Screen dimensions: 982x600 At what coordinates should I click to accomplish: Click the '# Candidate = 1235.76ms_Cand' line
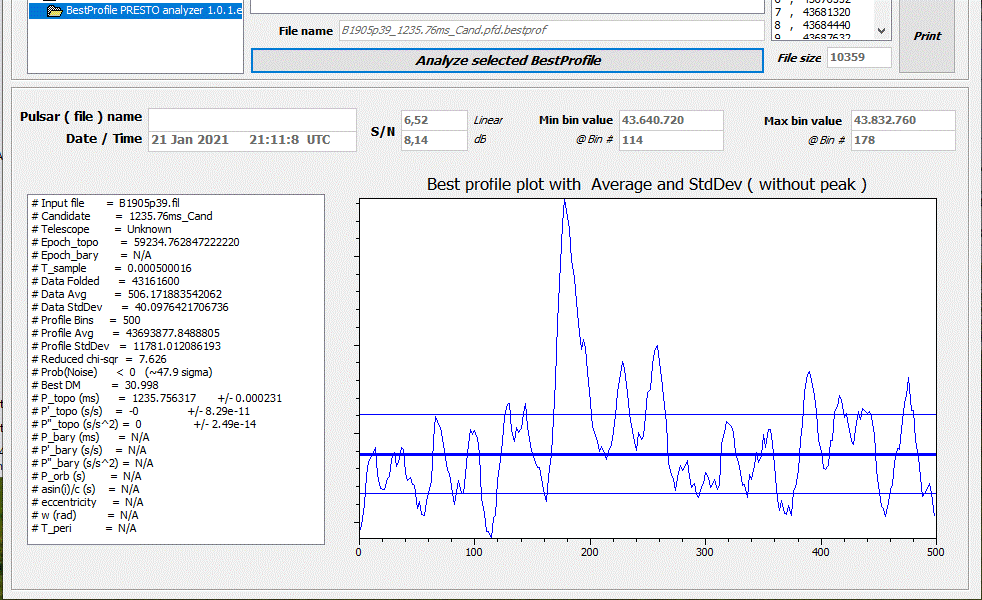point(122,216)
